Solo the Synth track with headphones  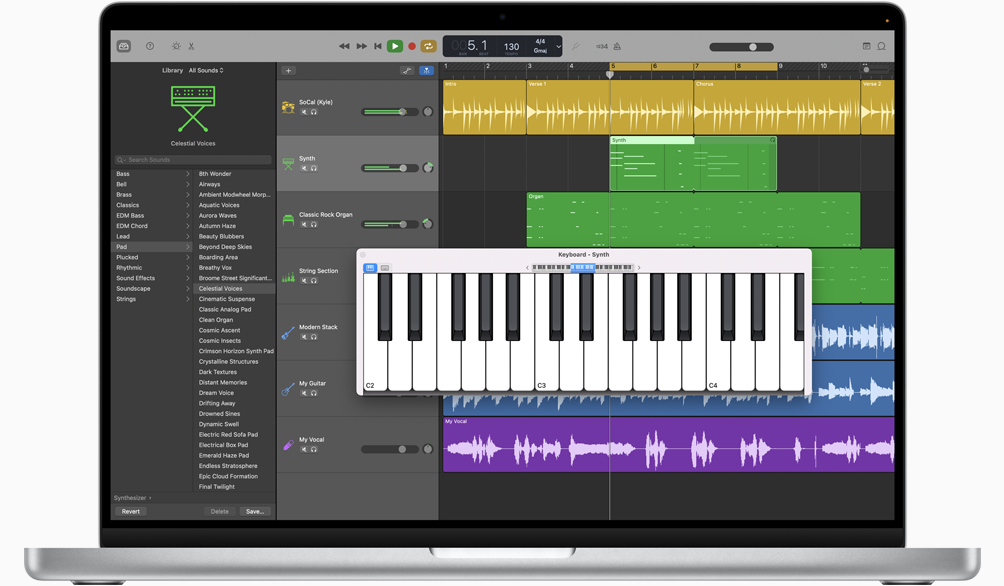[314, 168]
